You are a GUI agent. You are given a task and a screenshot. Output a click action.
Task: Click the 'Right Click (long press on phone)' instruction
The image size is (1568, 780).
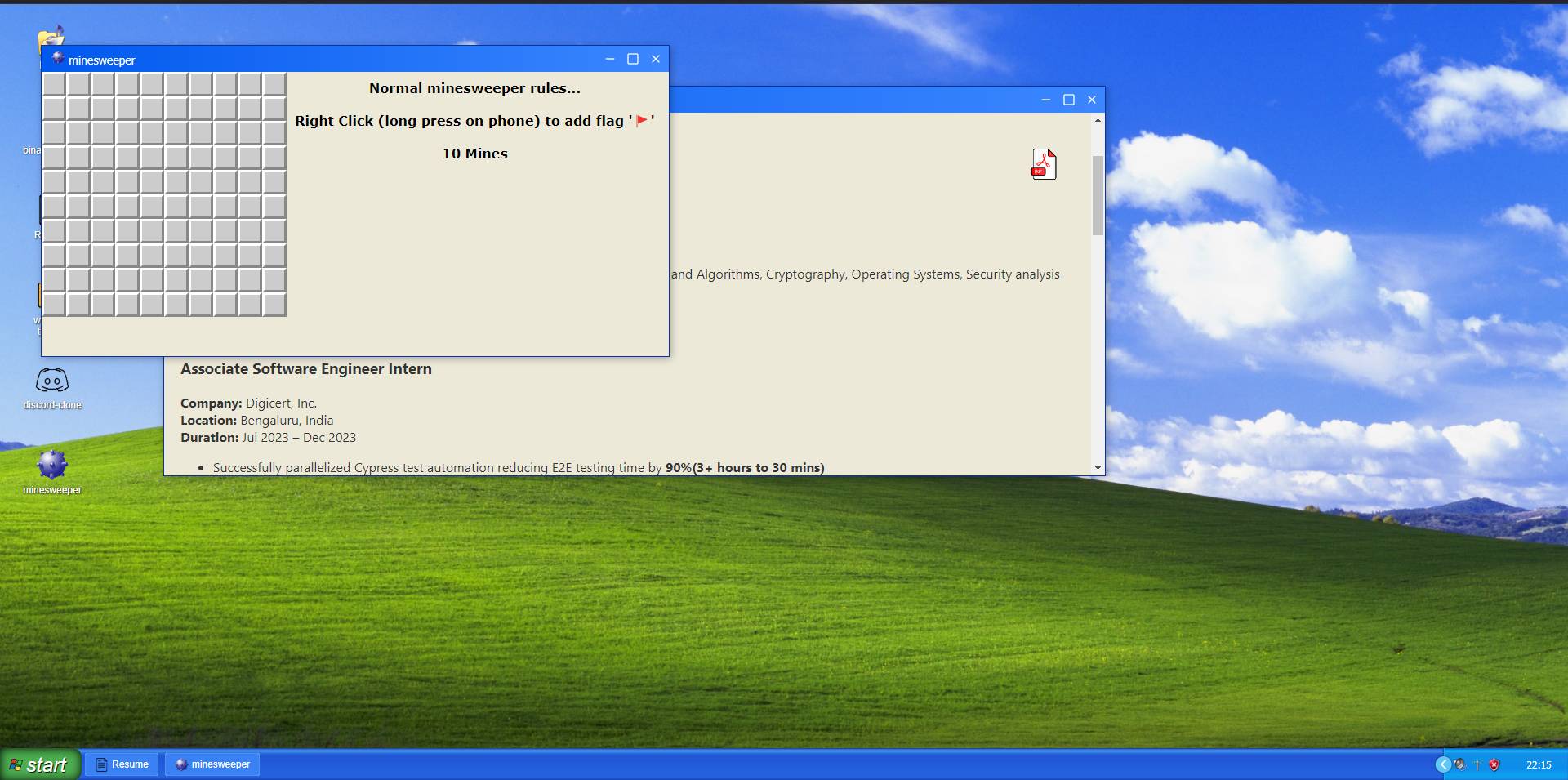[x=474, y=121]
